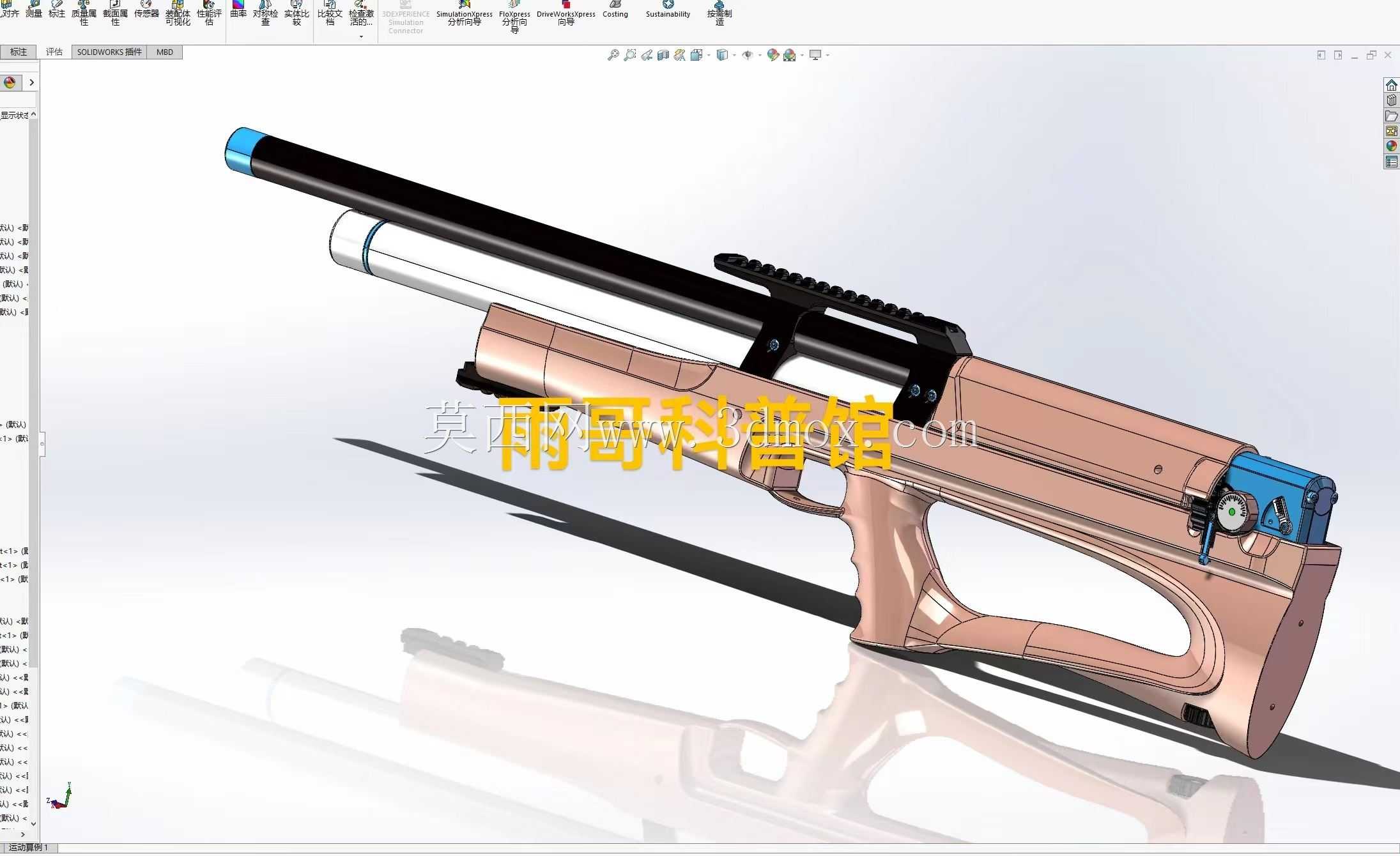1400x856 pixels.
Task: Click the 传感器 sensor tool
Action: (x=146, y=9)
